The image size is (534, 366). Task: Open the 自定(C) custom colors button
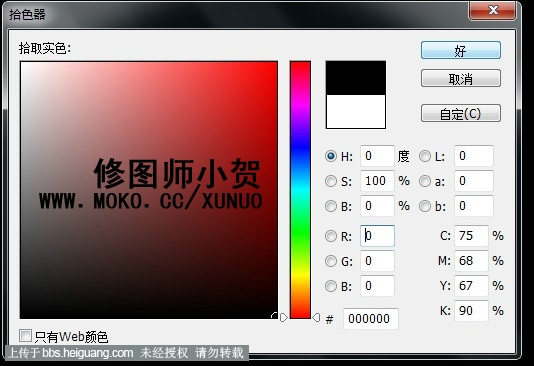(461, 113)
